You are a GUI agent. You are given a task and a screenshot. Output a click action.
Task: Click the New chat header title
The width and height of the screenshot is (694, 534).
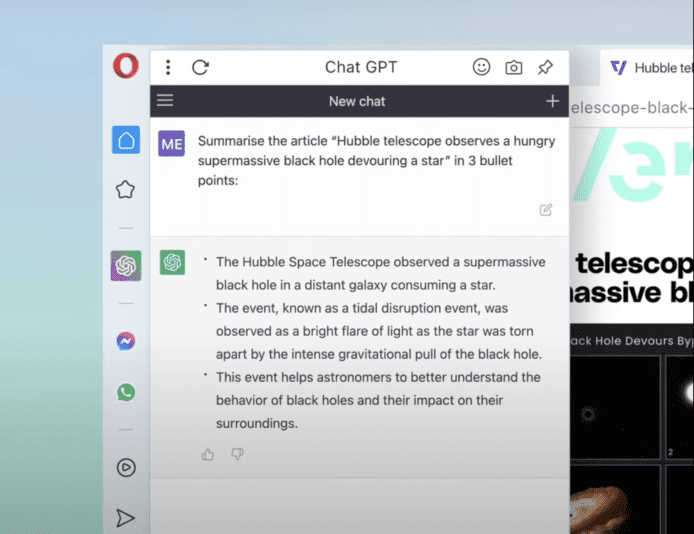(x=357, y=101)
